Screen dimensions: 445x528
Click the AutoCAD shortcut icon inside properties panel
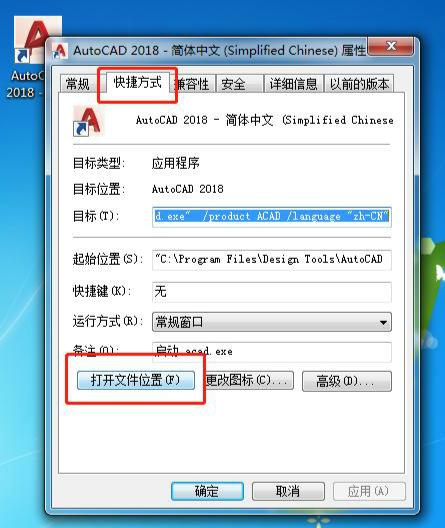click(x=87, y=121)
